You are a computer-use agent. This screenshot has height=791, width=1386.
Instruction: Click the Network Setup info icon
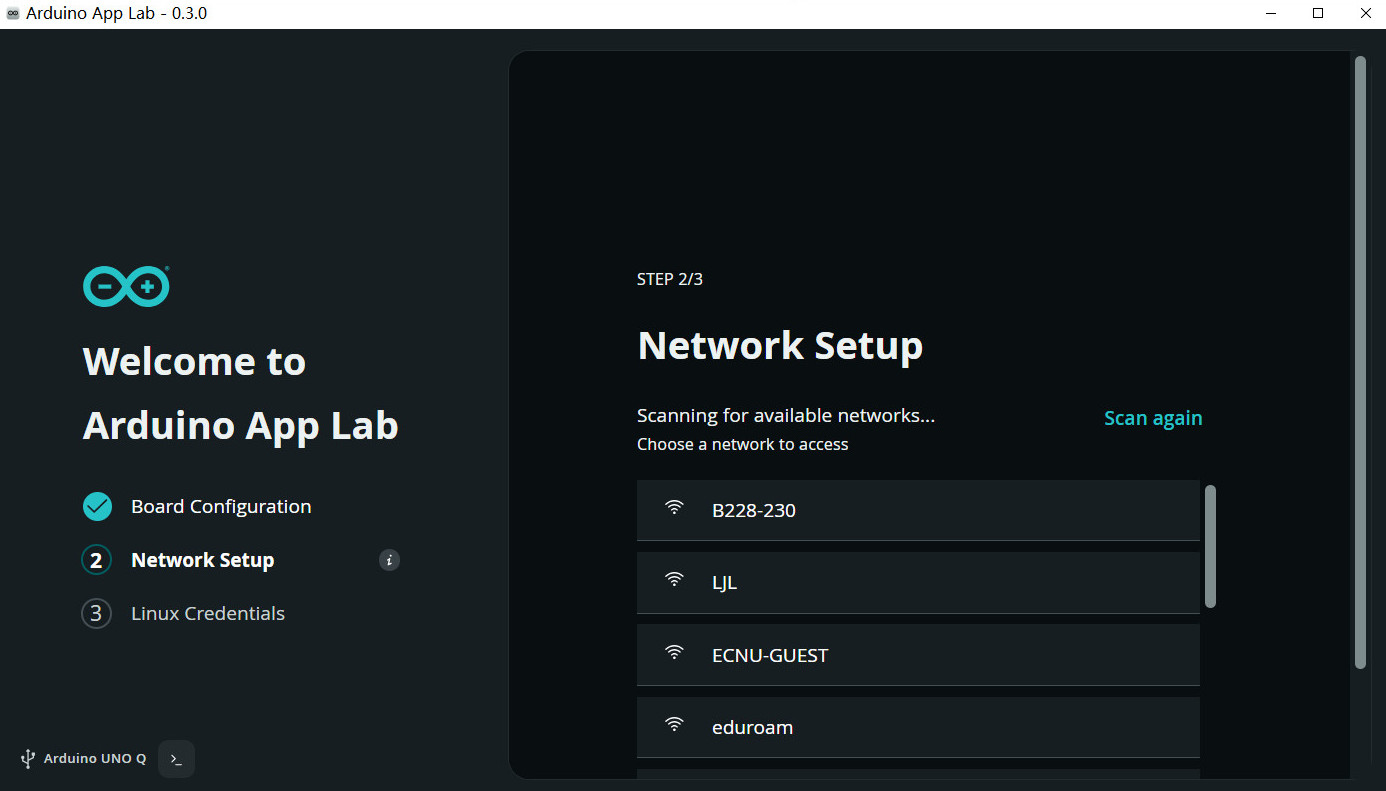tap(390, 560)
